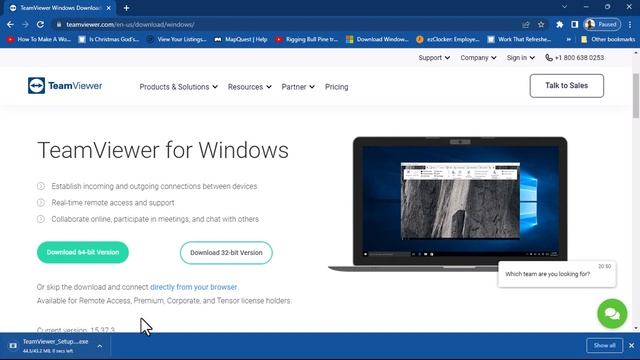Click the scrollbar down arrow

coord(636,328)
